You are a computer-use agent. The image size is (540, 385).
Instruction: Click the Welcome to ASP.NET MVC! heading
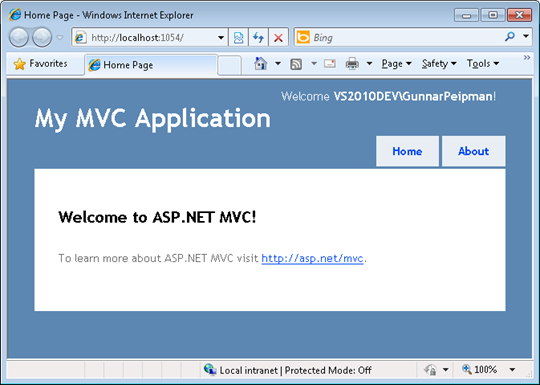coord(157,217)
